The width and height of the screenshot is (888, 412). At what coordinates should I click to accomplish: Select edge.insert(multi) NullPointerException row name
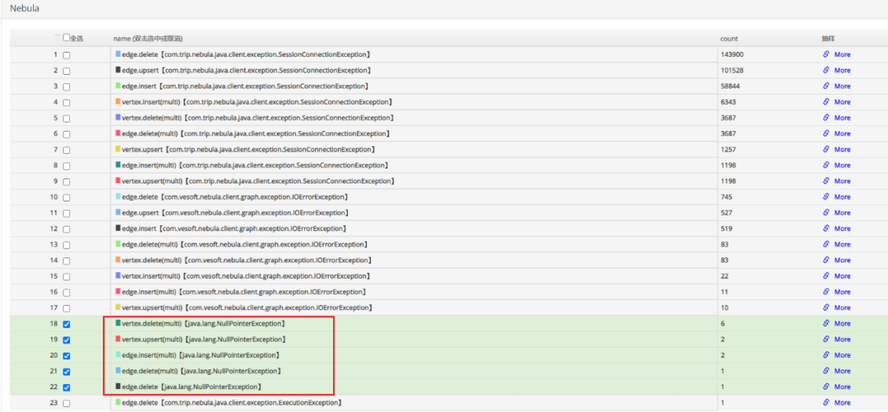(200, 355)
